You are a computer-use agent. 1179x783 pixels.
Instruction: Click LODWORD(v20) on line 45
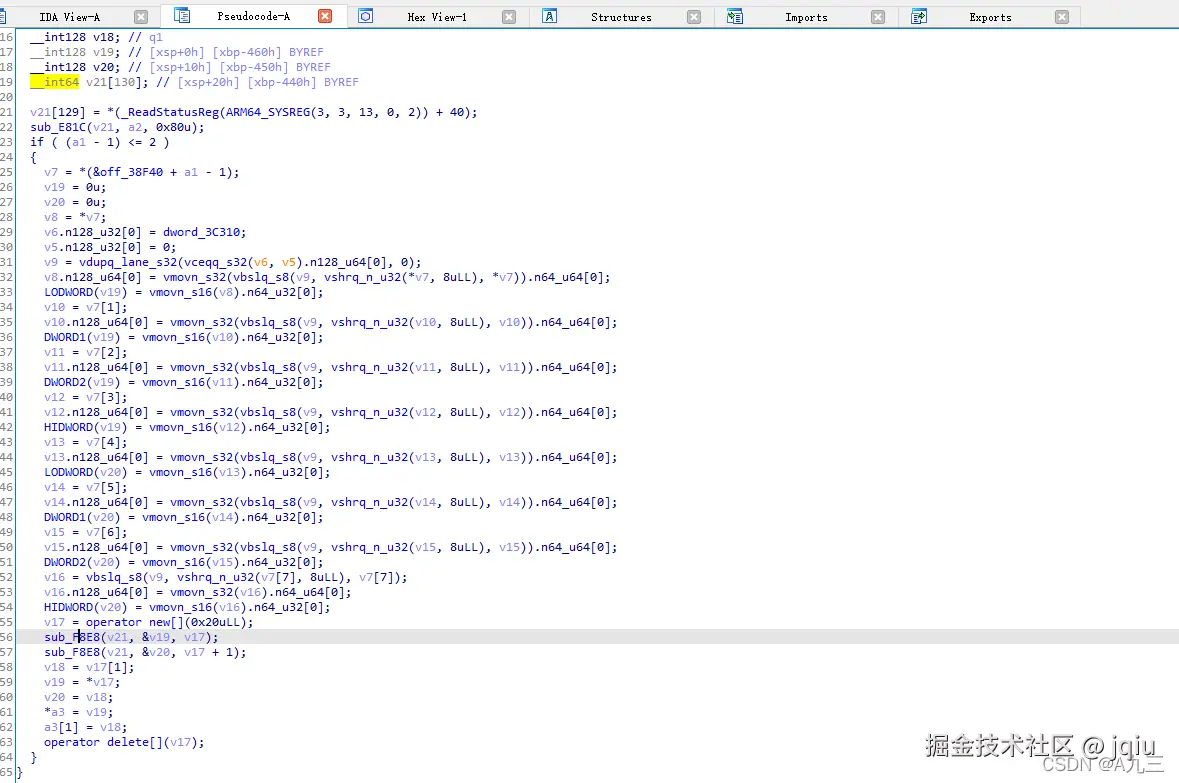coord(86,472)
